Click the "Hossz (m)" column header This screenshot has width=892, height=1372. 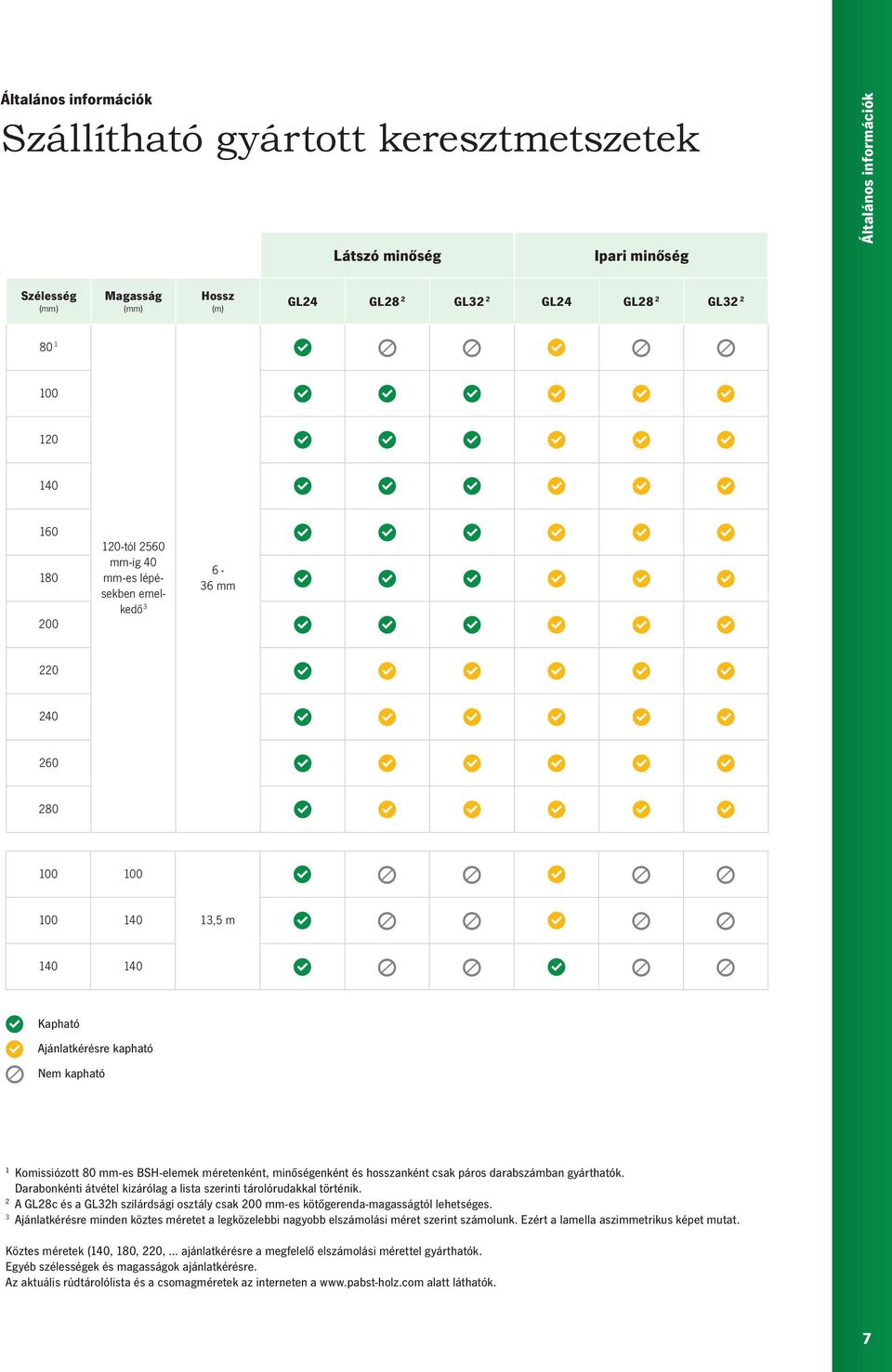217,301
